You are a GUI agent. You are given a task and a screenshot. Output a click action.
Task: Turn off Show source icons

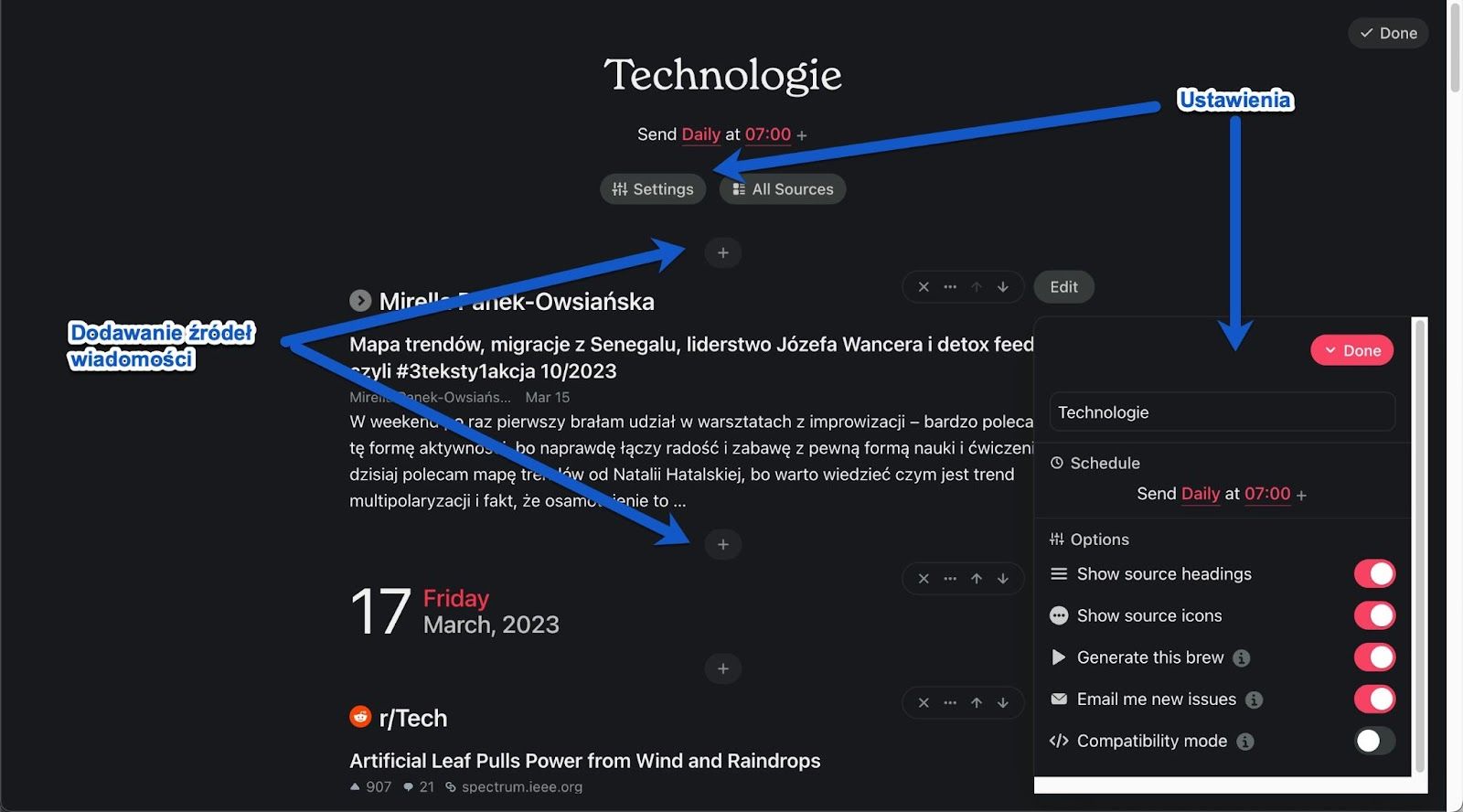1373,615
